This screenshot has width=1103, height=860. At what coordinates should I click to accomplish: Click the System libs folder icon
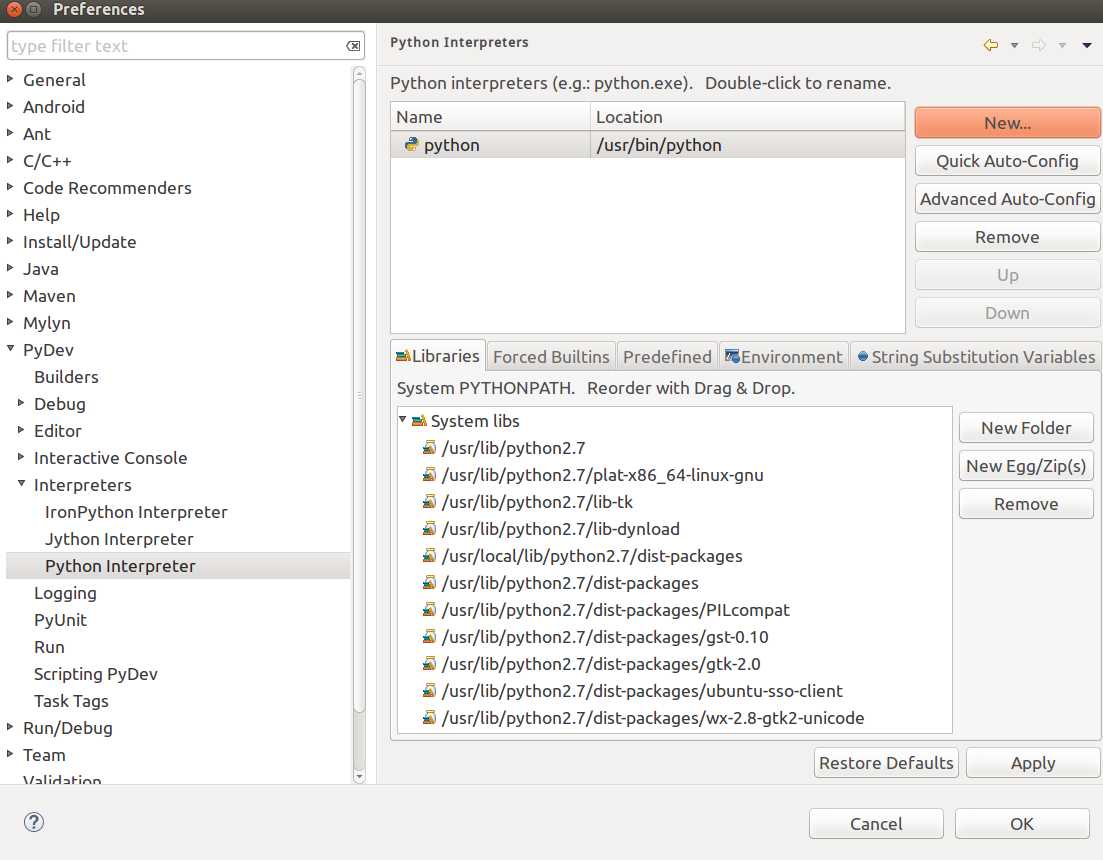point(419,421)
